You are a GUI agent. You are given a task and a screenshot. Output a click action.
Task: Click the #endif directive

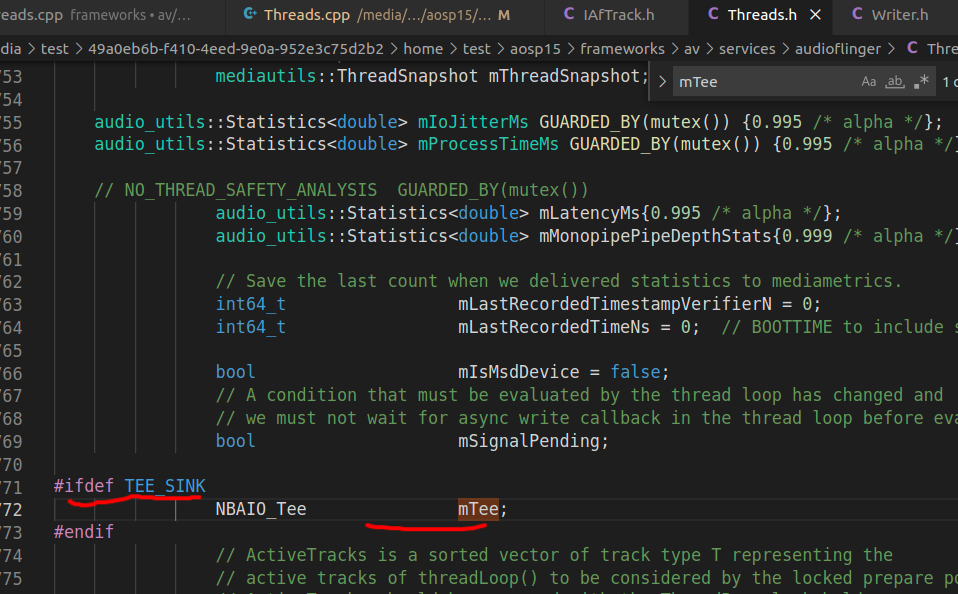point(84,532)
